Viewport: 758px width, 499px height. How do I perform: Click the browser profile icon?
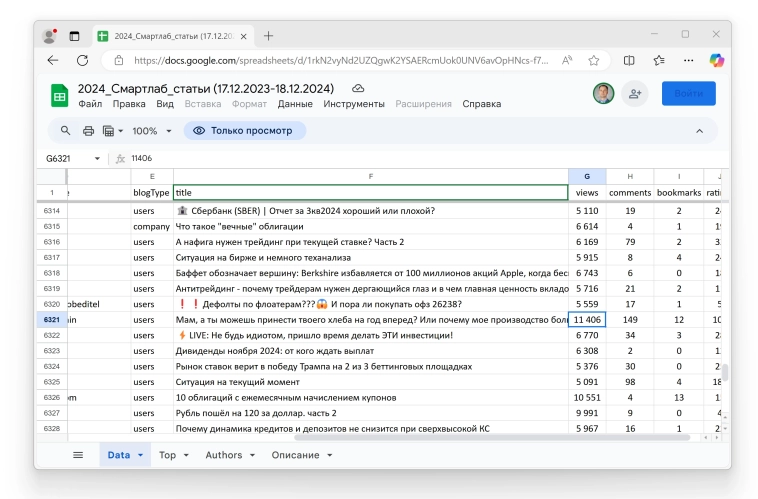(49, 36)
